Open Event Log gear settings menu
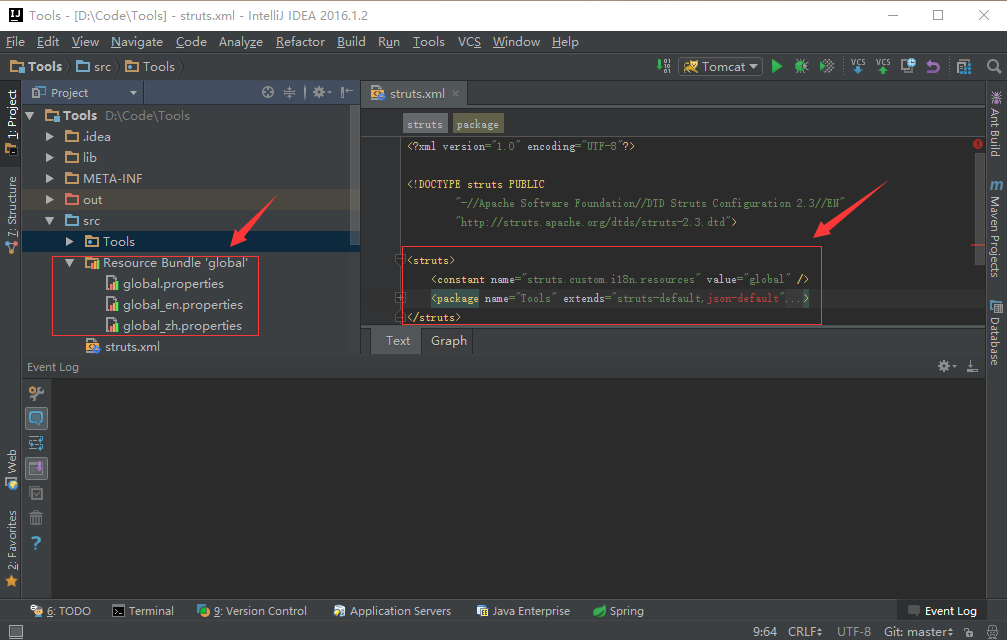This screenshot has width=1007, height=640. [946, 366]
